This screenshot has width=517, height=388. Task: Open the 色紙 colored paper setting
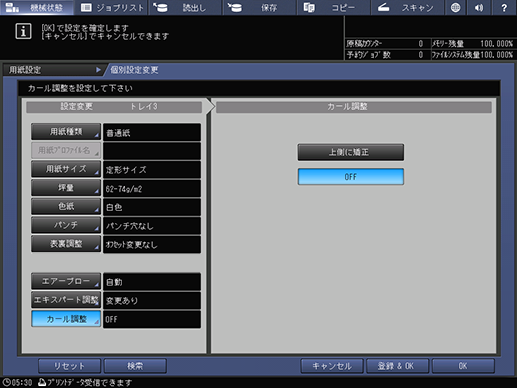pyautogui.click(x=66, y=206)
